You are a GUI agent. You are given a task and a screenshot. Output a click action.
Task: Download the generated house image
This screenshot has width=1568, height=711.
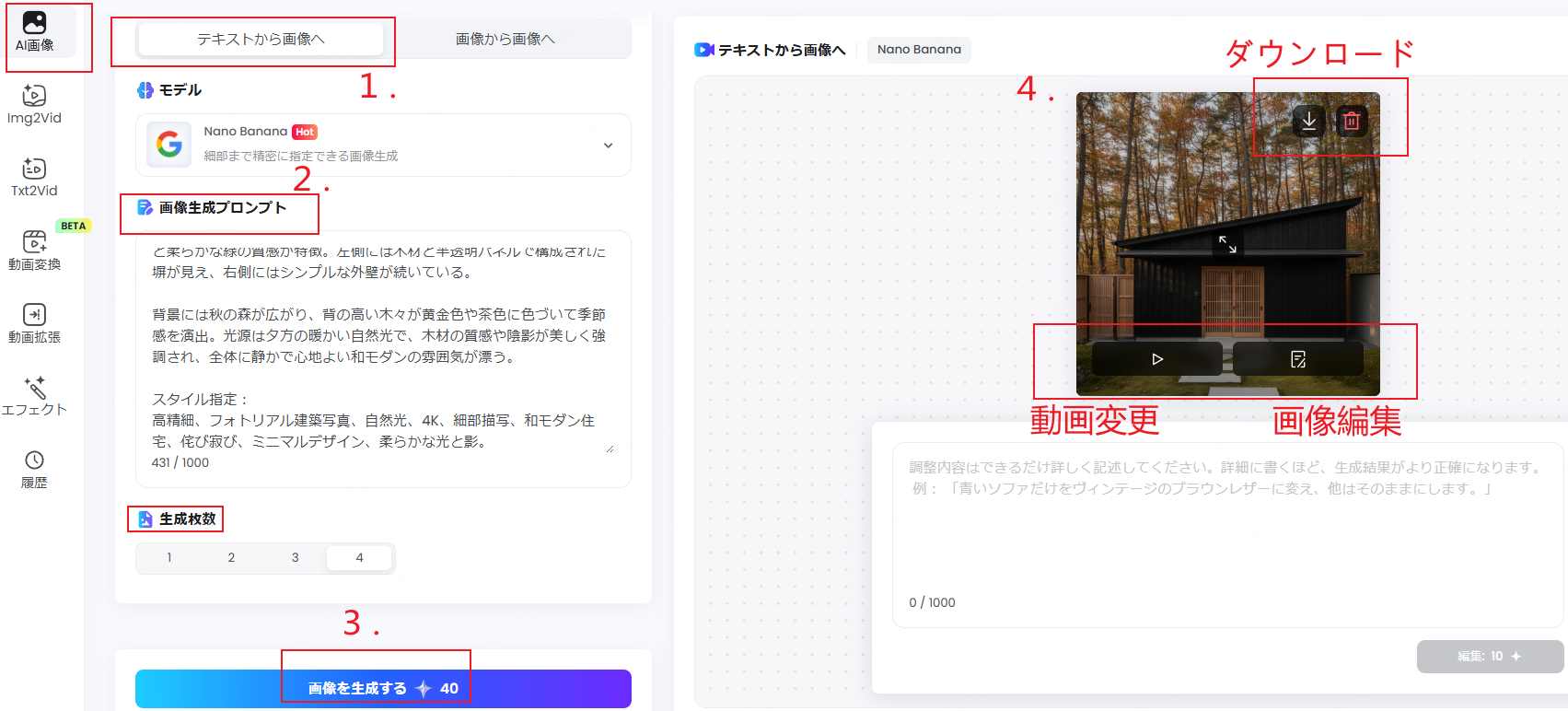[x=1308, y=121]
